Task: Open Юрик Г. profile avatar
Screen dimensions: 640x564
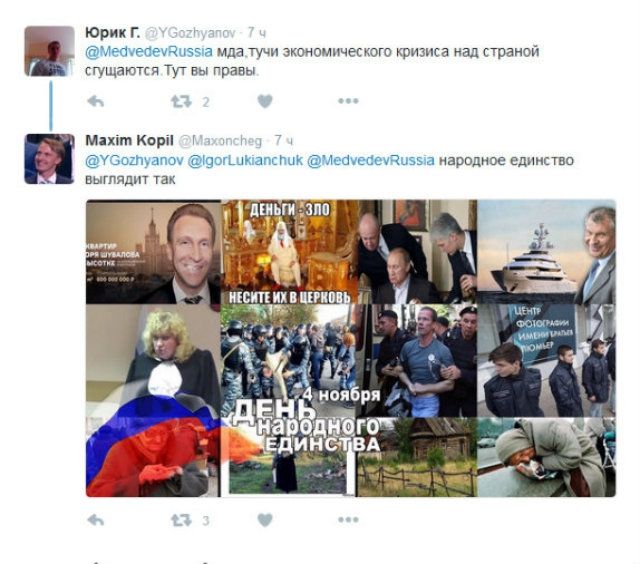Action: pos(49,51)
